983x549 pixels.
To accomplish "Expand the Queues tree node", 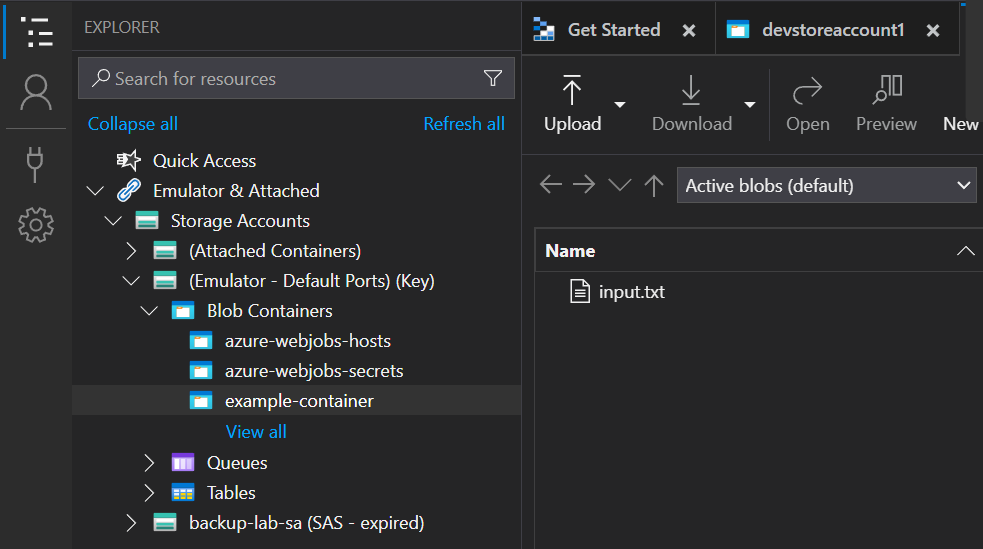I will pyautogui.click(x=150, y=463).
